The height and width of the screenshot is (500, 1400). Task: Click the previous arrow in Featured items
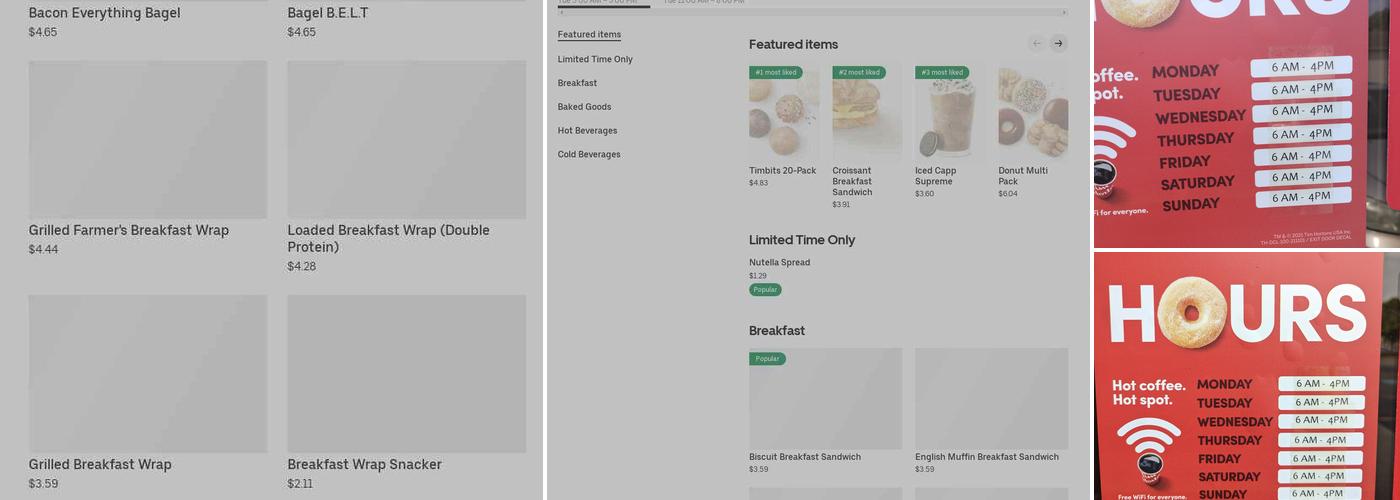(1037, 43)
